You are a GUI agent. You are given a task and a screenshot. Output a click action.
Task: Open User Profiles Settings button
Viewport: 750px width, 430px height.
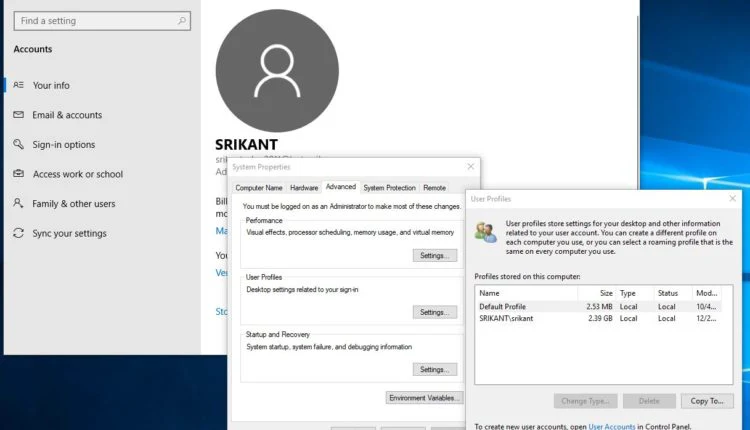pyautogui.click(x=435, y=312)
